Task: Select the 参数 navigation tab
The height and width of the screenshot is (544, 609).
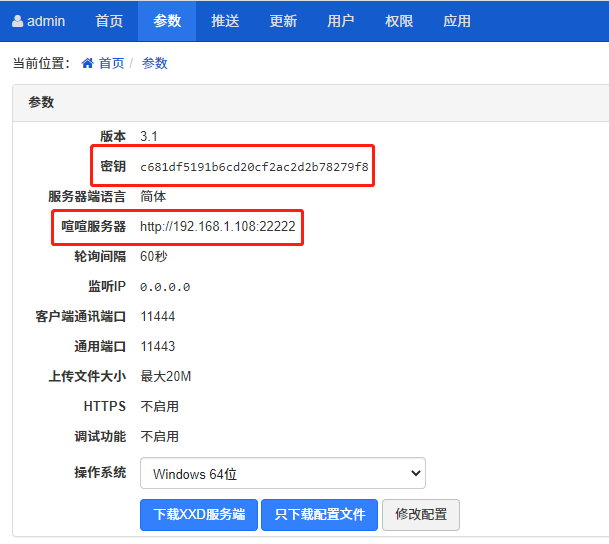Action: 167,21
